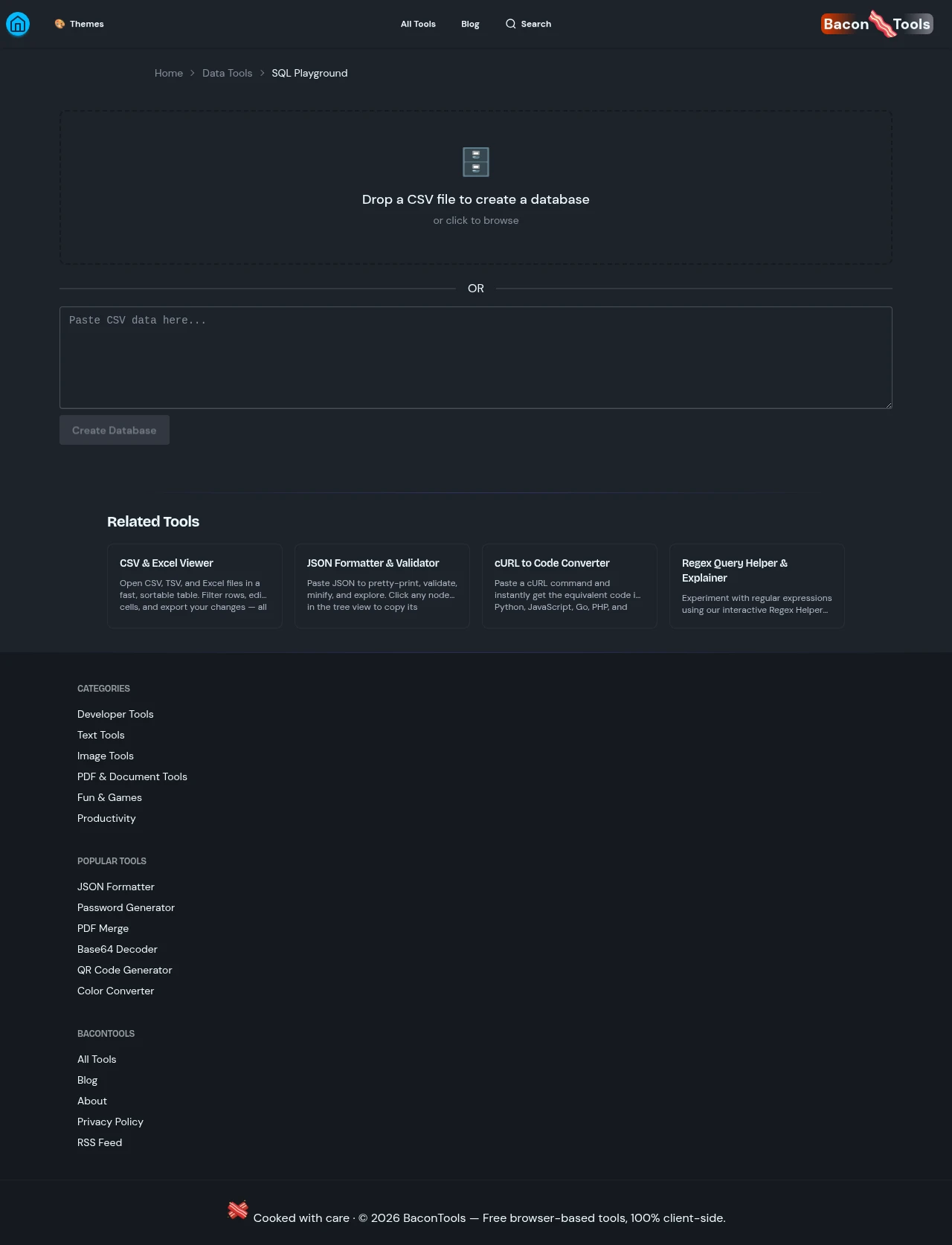Click the Search magnifier icon

click(x=510, y=24)
